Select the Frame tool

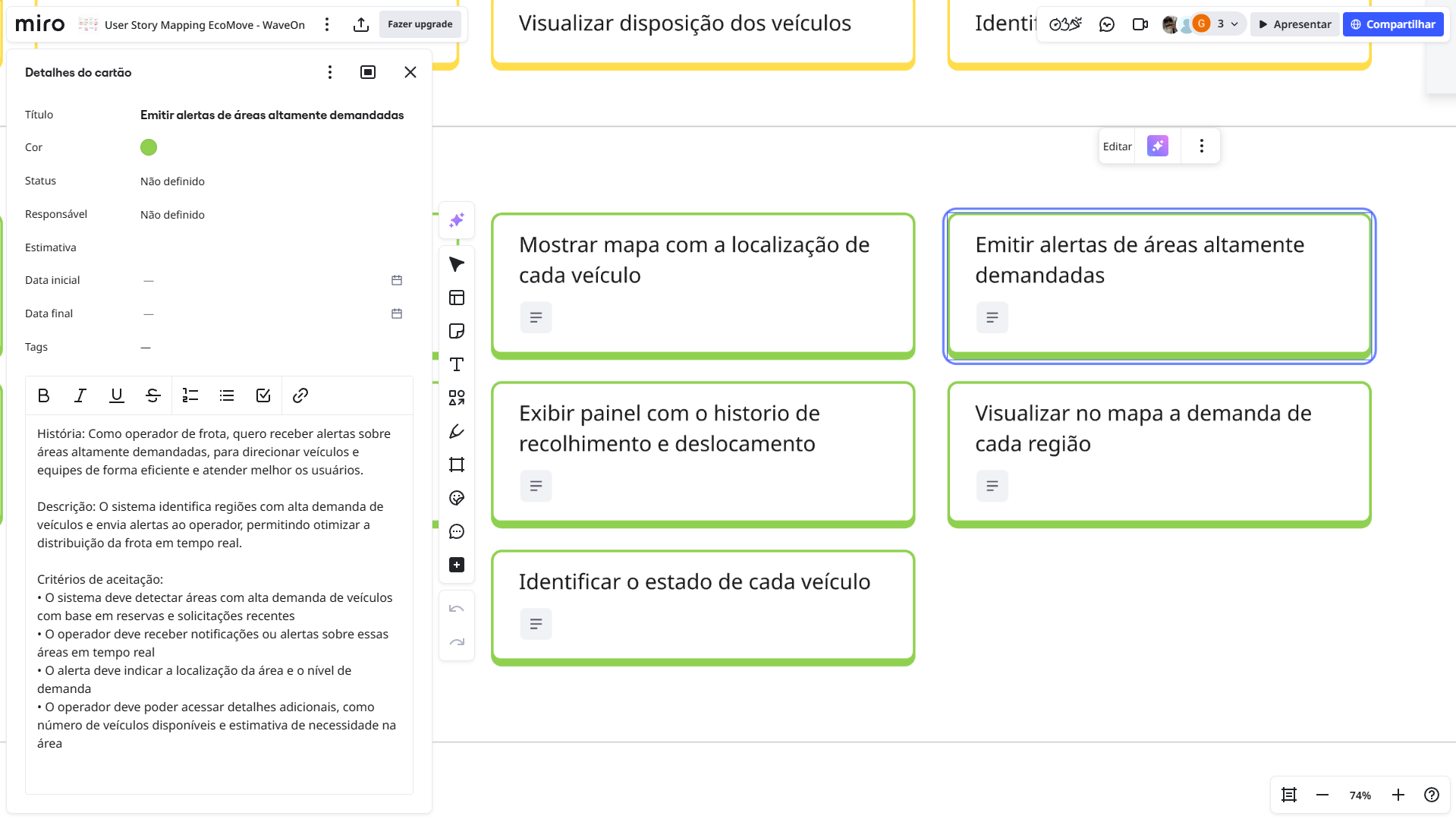tap(457, 465)
